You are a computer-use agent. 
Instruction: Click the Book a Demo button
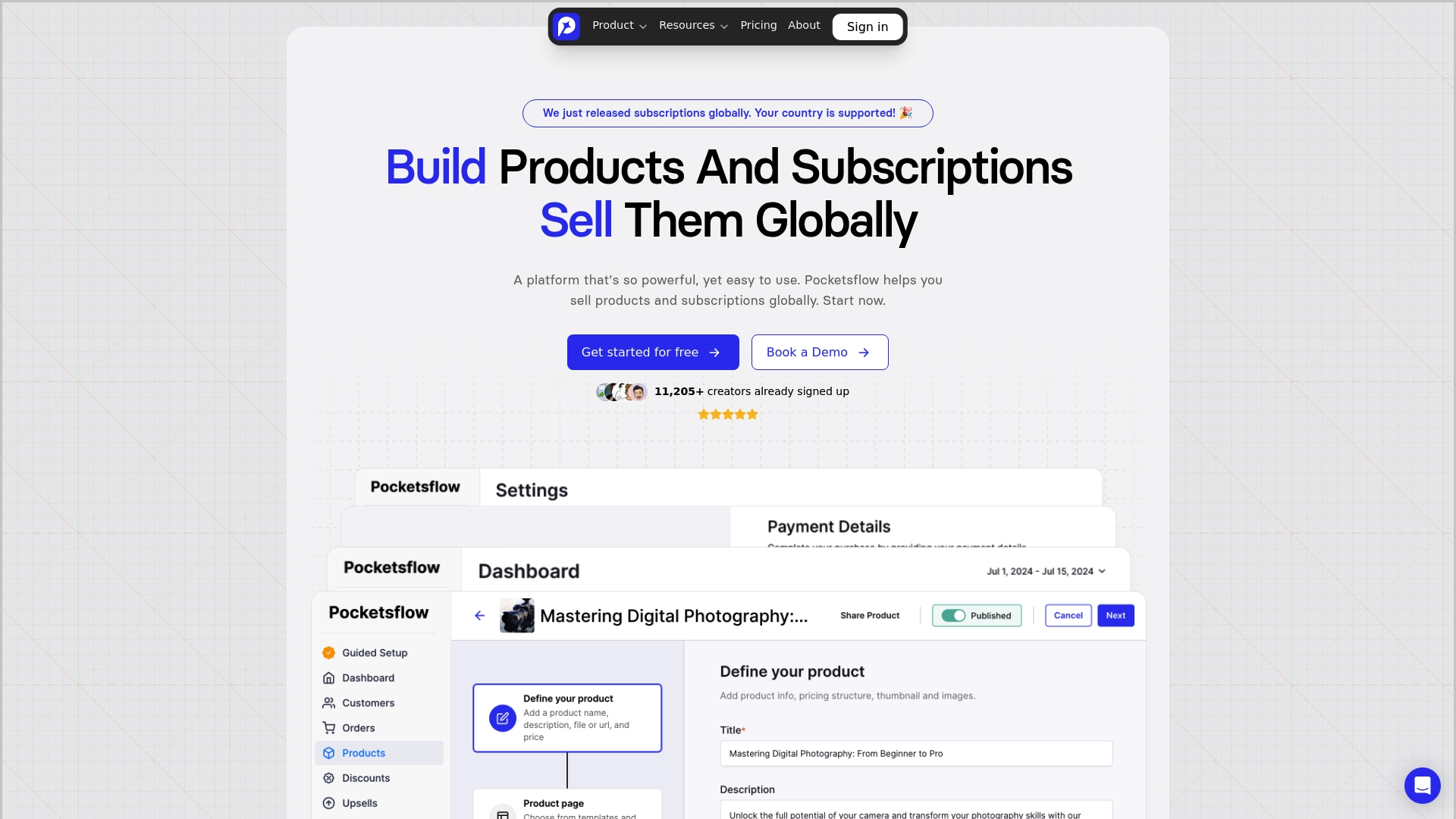click(820, 352)
